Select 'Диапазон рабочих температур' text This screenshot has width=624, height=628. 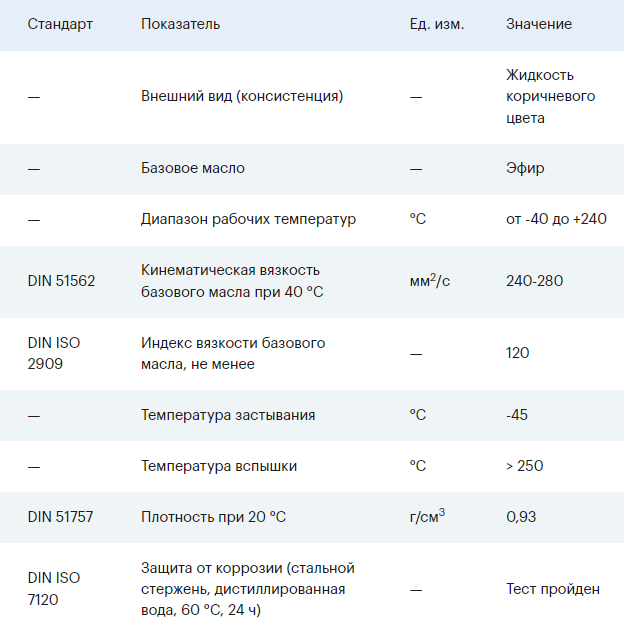[x=248, y=219]
